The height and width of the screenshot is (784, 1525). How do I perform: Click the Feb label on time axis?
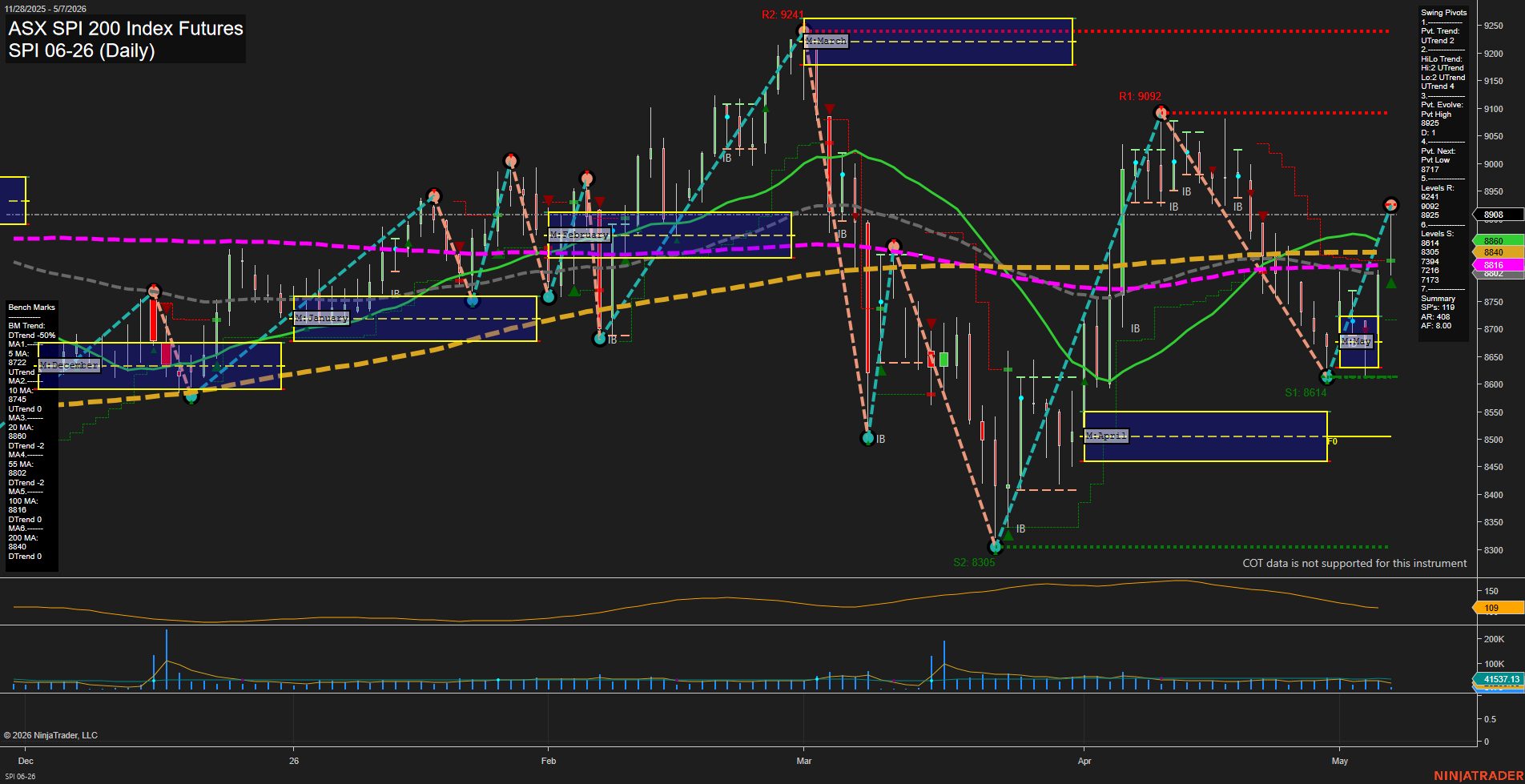549,761
